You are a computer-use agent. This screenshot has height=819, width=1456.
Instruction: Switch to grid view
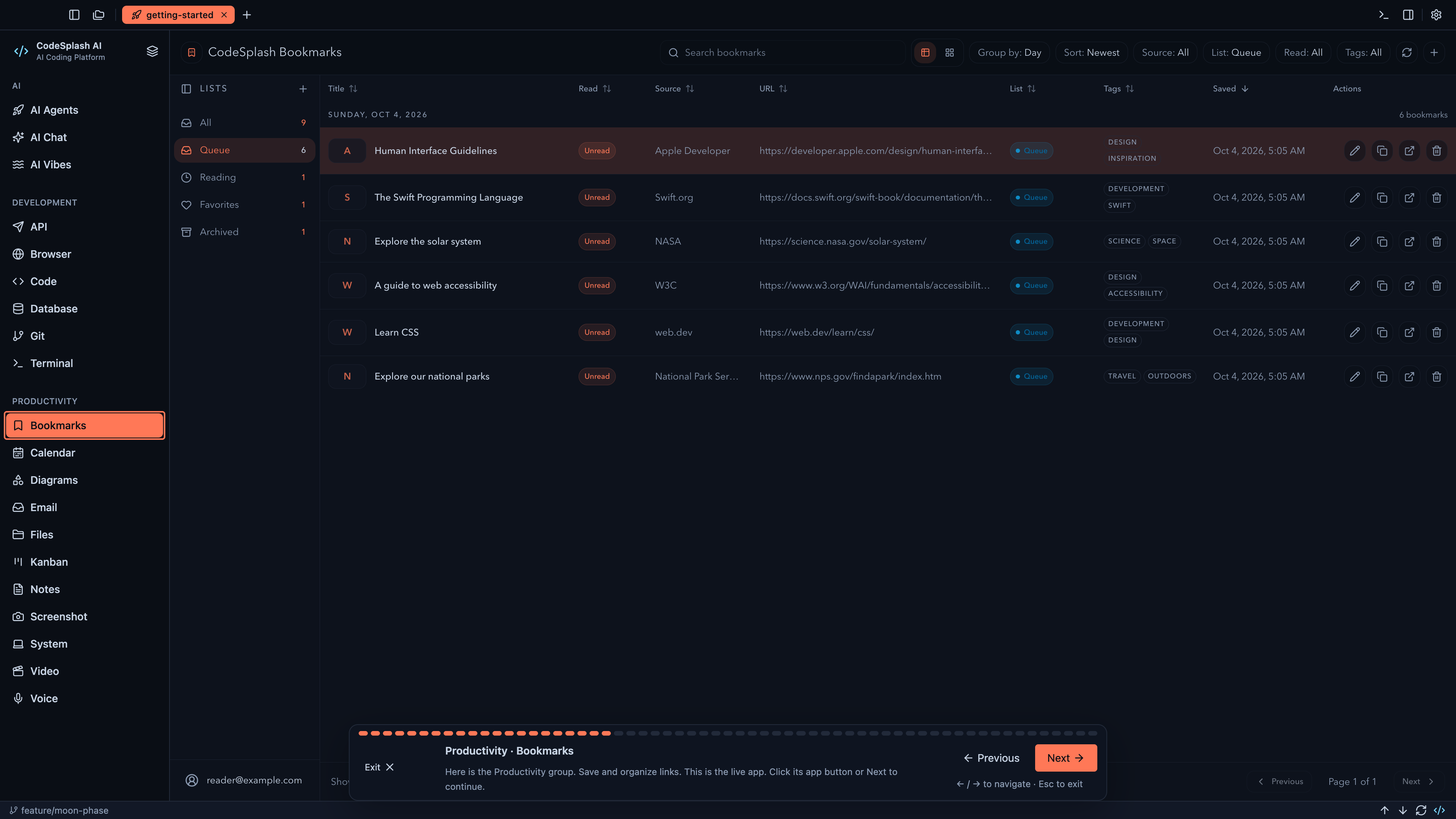point(949,53)
